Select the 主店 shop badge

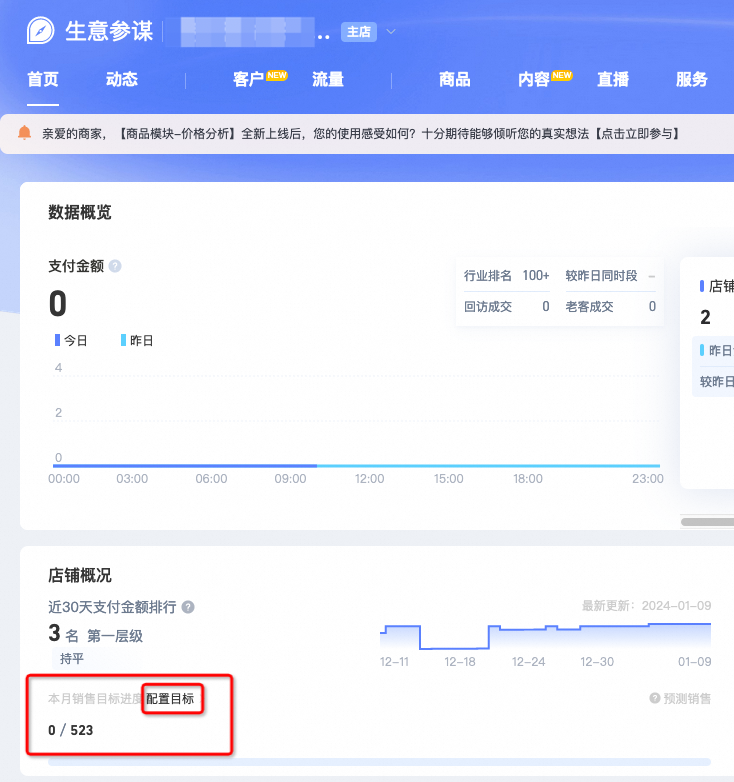(359, 32)
